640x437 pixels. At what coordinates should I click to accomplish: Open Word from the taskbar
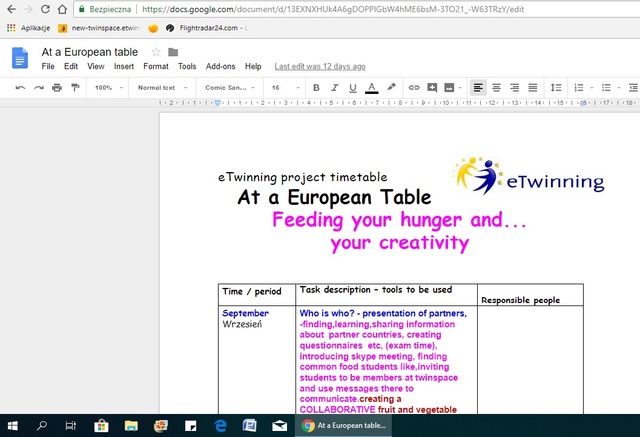249,426
